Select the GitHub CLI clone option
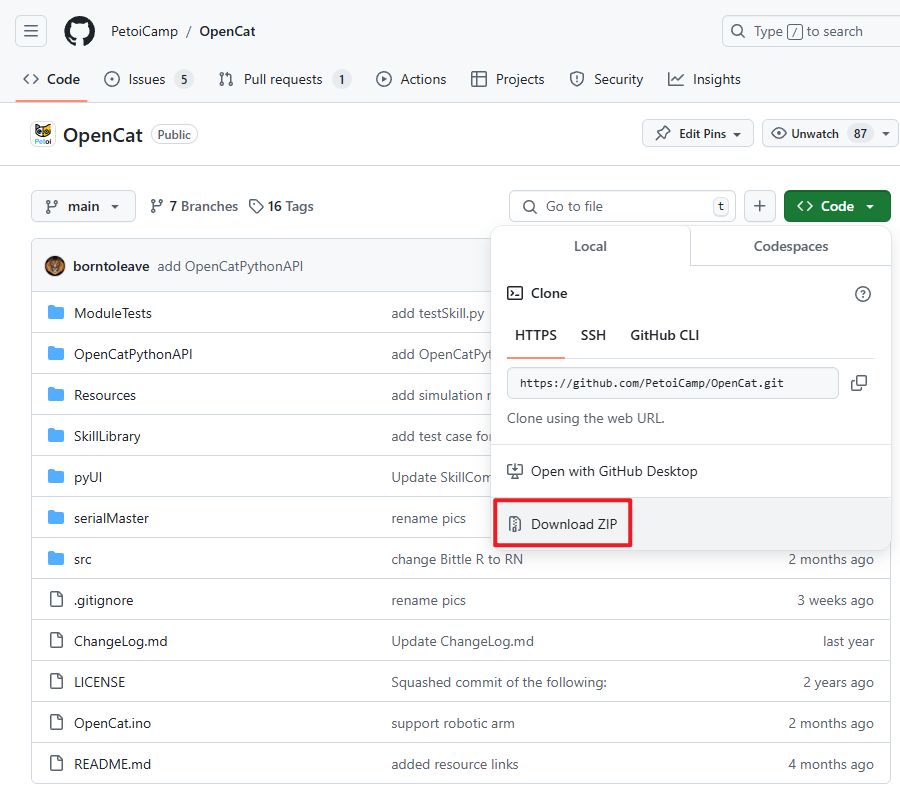Screen dimensions: 900x790 (664, 335)
